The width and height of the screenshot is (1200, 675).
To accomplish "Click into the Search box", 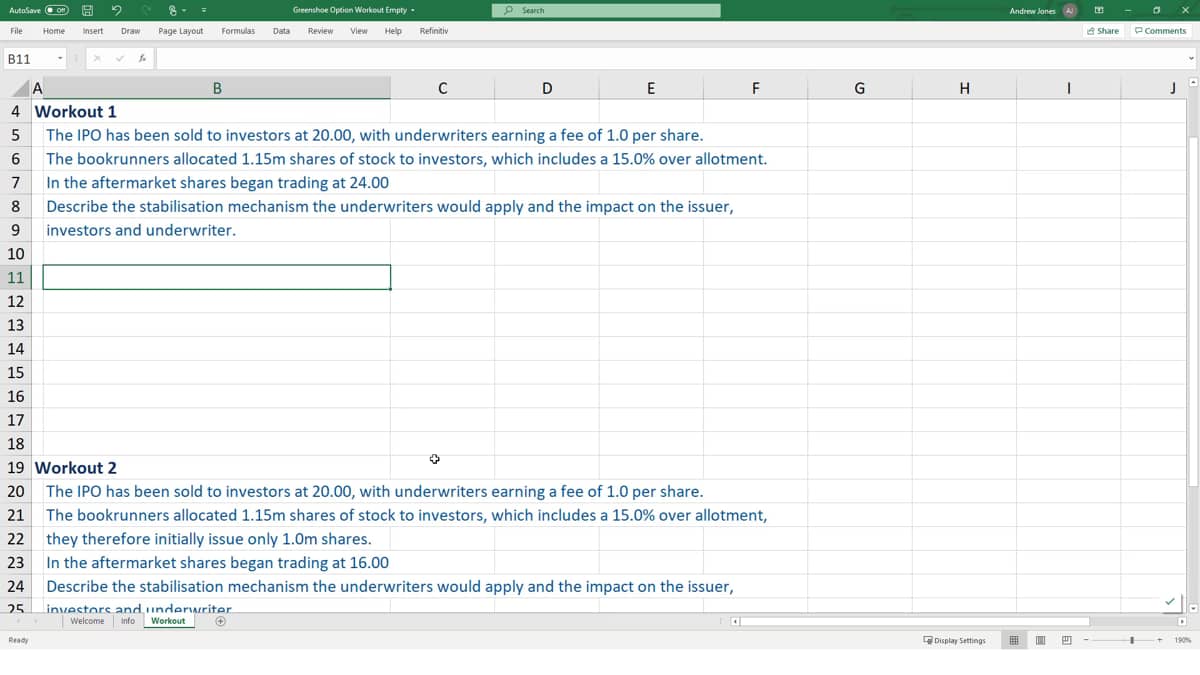I will 606,10.
